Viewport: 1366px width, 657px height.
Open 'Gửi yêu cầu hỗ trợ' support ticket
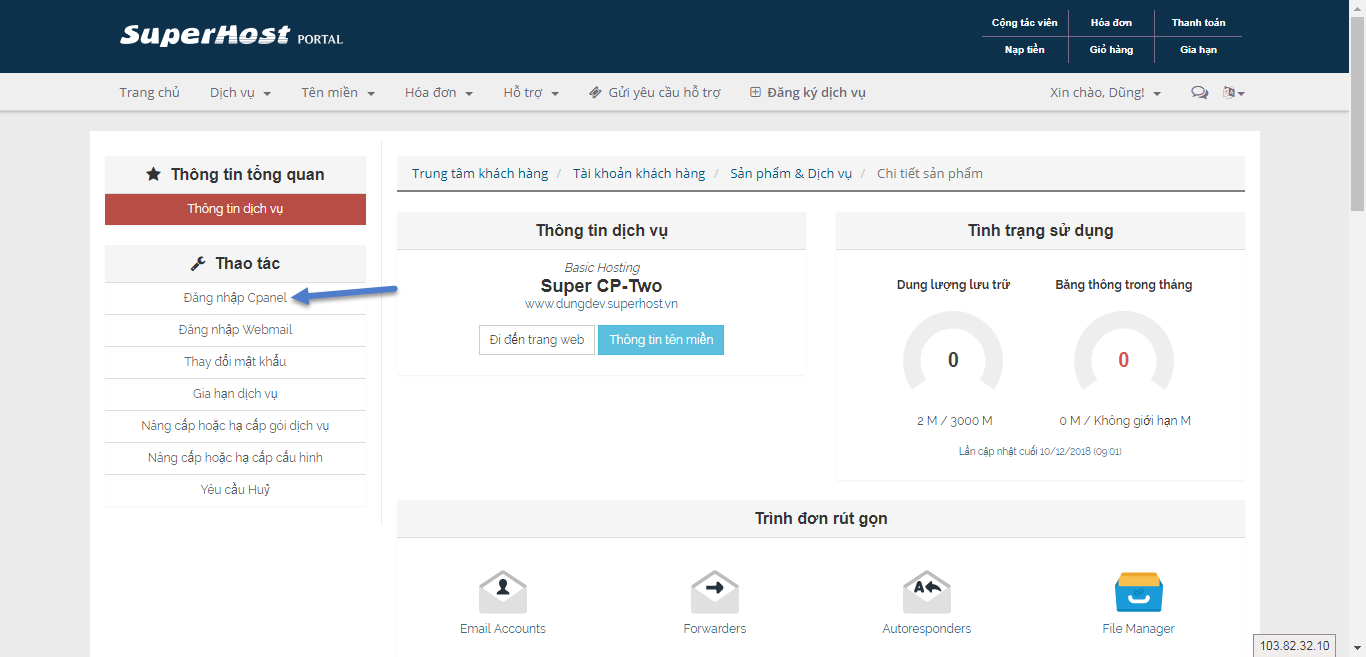(x=654, y=93)
